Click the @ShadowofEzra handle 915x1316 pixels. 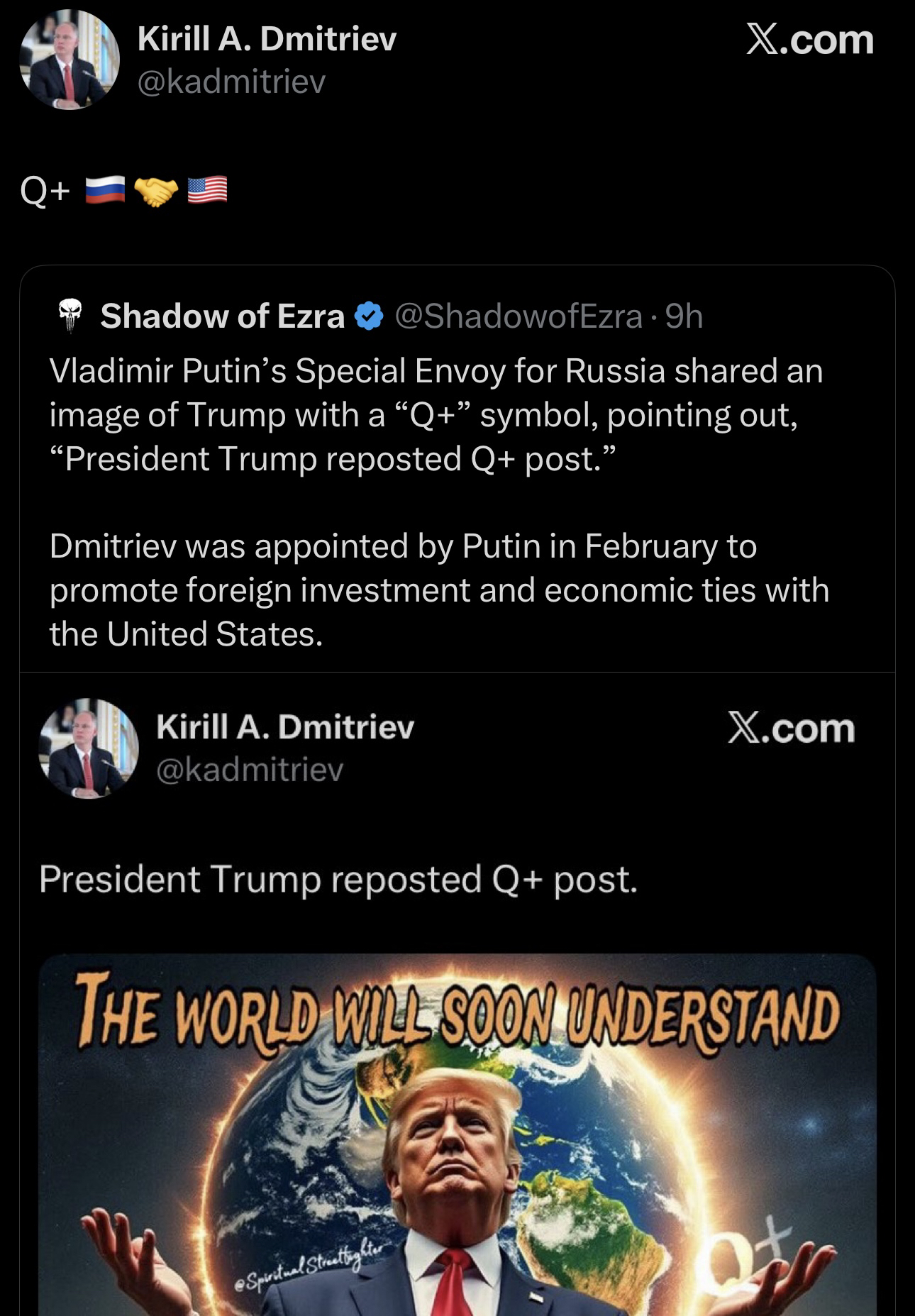pos(518,316)
